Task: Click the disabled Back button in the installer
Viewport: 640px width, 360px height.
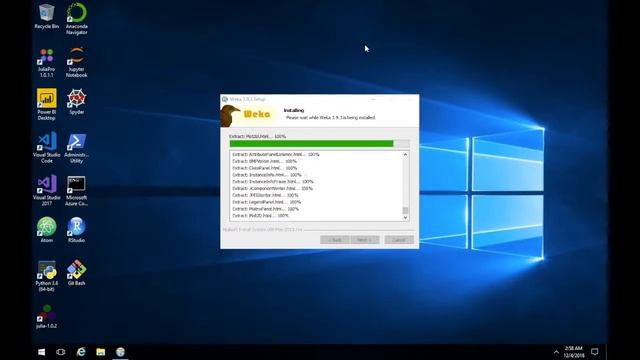Action: (x=334, y=240)
